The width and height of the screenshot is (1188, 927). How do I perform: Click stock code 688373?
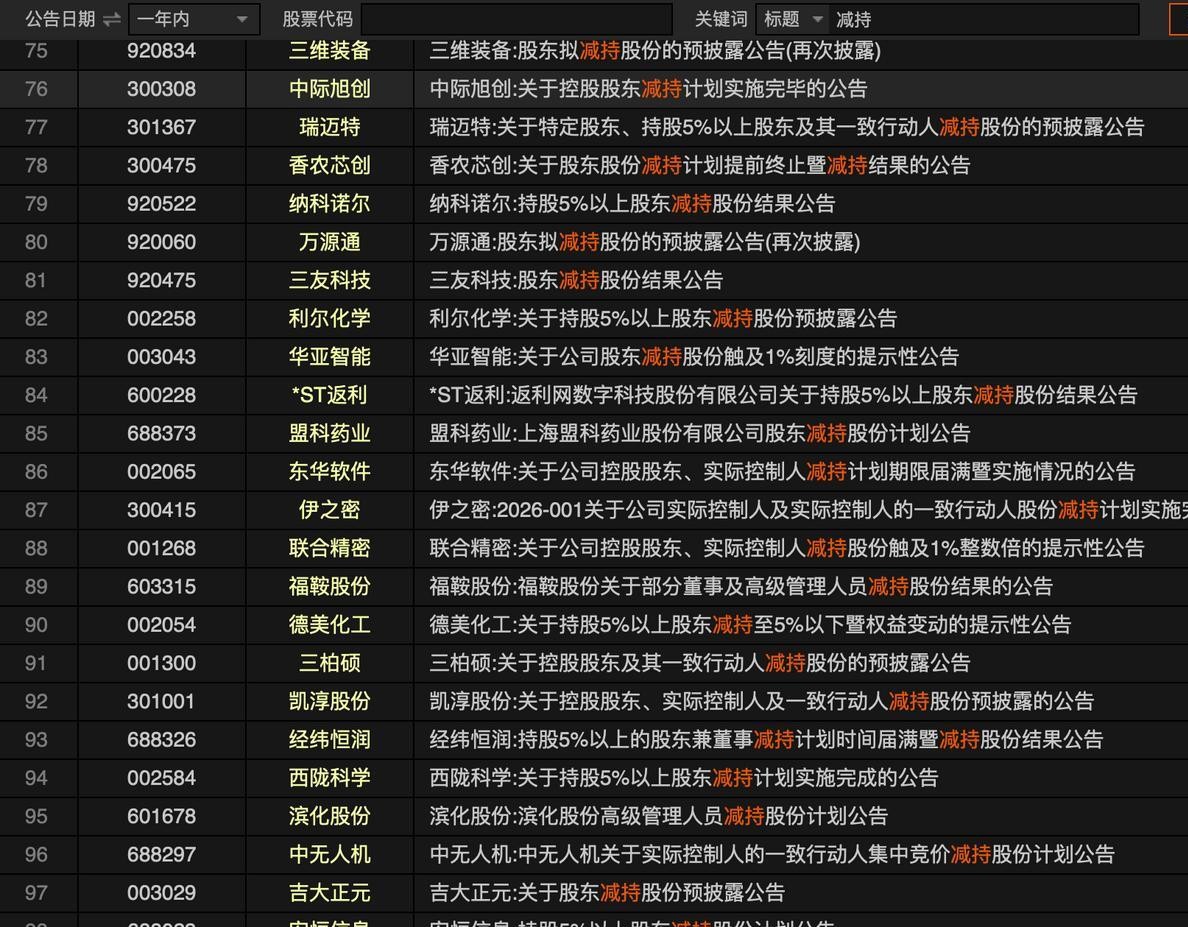click(161, 433)
